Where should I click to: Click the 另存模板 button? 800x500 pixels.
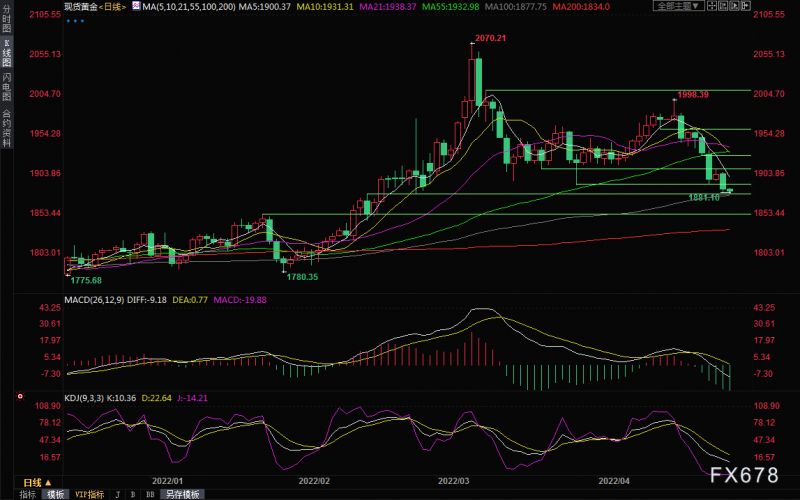182,494
